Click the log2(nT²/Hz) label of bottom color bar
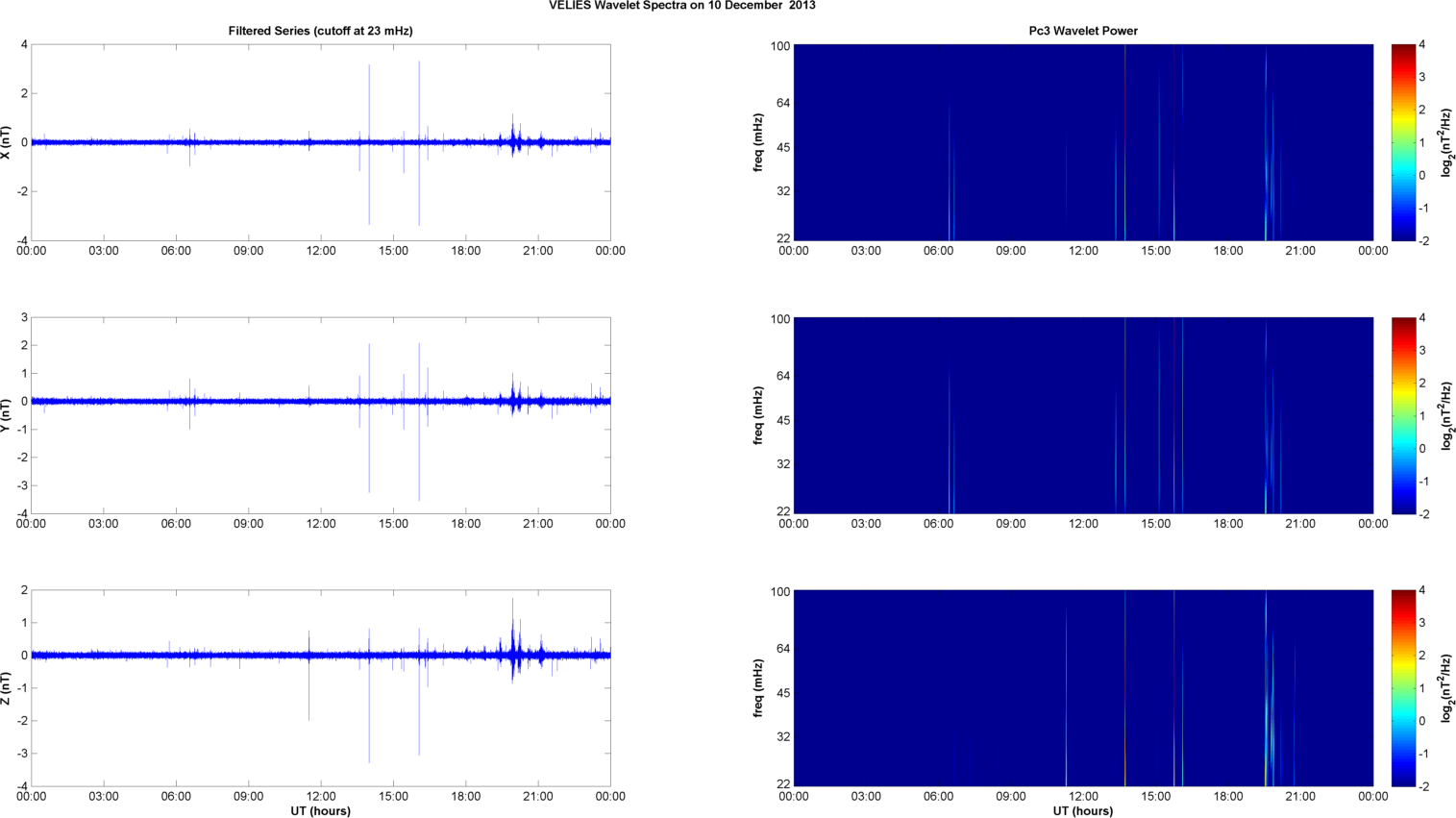 pyautogui.click(x=1446, y=688)
